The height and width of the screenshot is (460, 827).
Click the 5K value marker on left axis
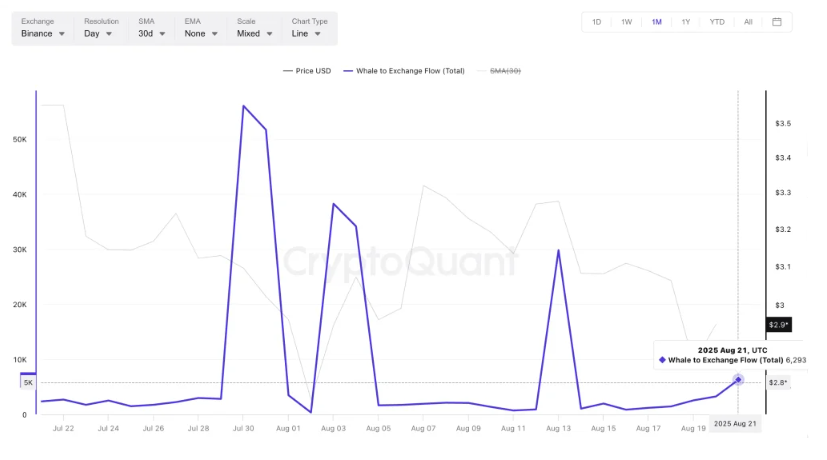27,382
